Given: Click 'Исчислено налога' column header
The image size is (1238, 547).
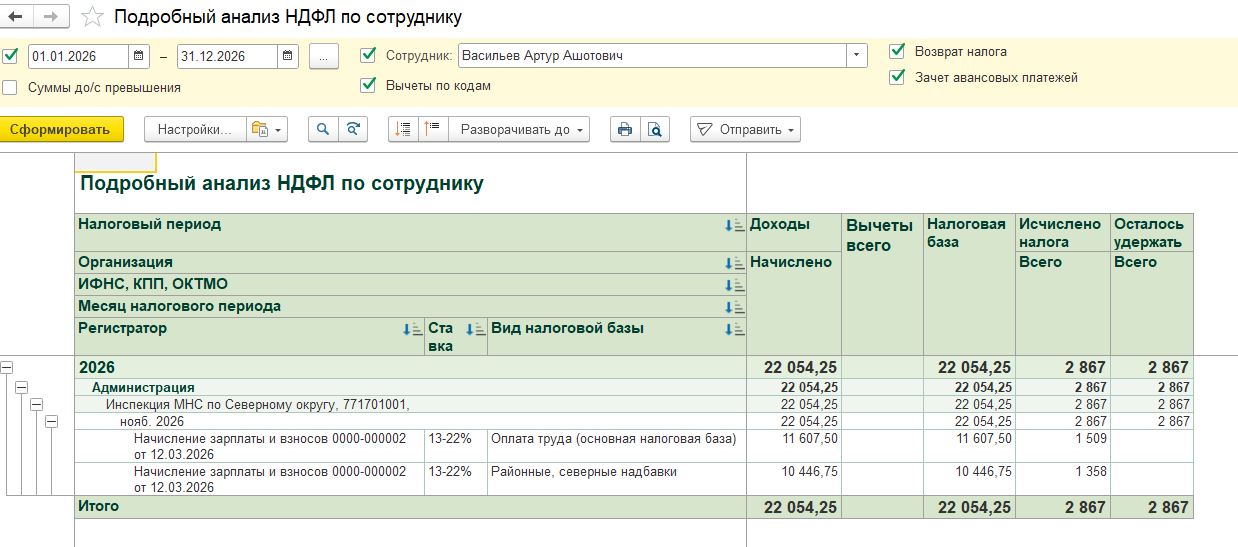Looking at the screenshot, I should [1063, 232].
